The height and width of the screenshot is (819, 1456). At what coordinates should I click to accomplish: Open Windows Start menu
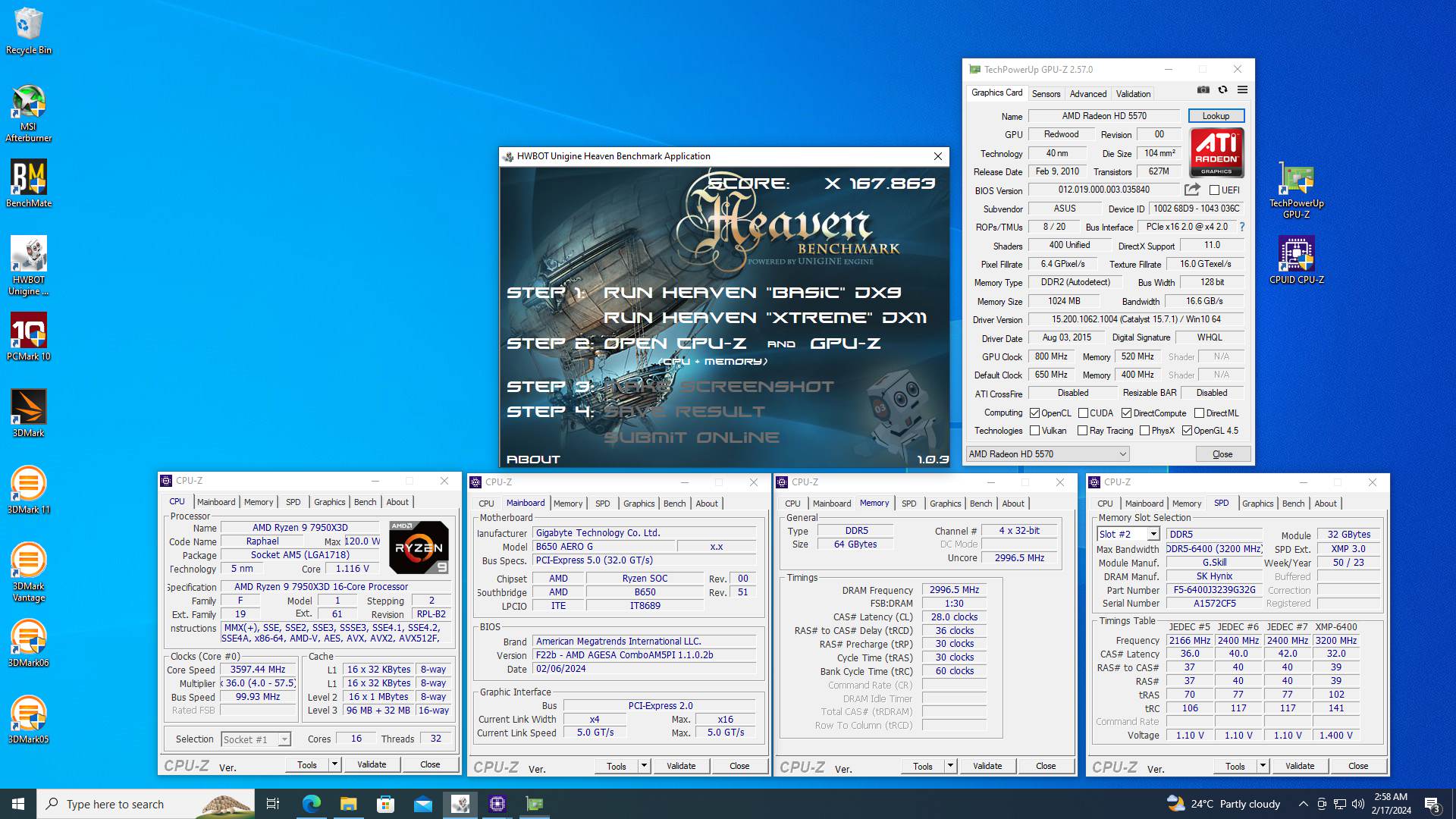[x=18, y=804]
